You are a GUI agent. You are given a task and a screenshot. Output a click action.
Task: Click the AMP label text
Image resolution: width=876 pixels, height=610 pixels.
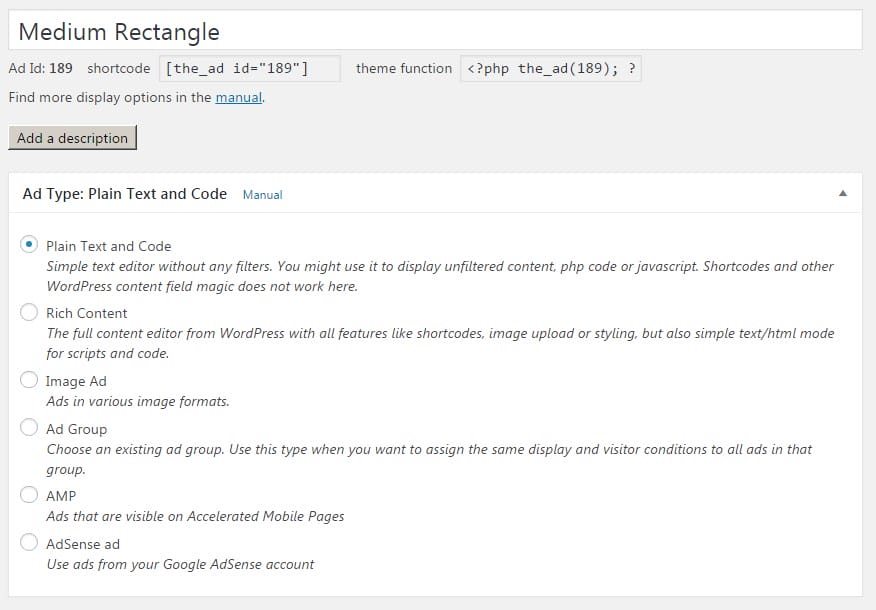click(x=61, y=496)
